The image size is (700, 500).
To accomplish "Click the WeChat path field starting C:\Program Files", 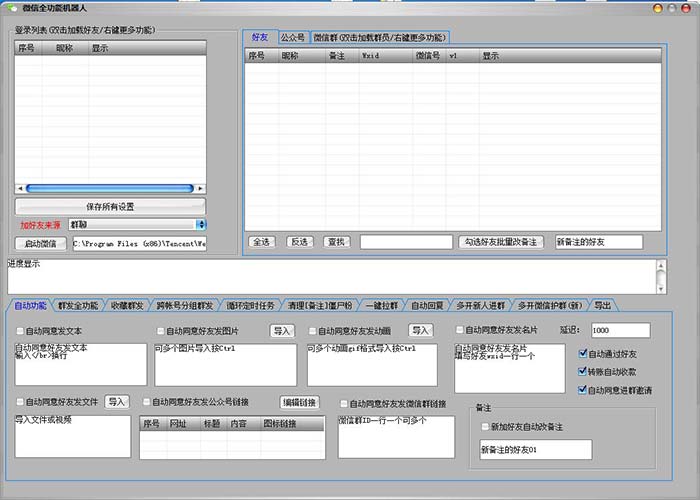I will (139, 244).
